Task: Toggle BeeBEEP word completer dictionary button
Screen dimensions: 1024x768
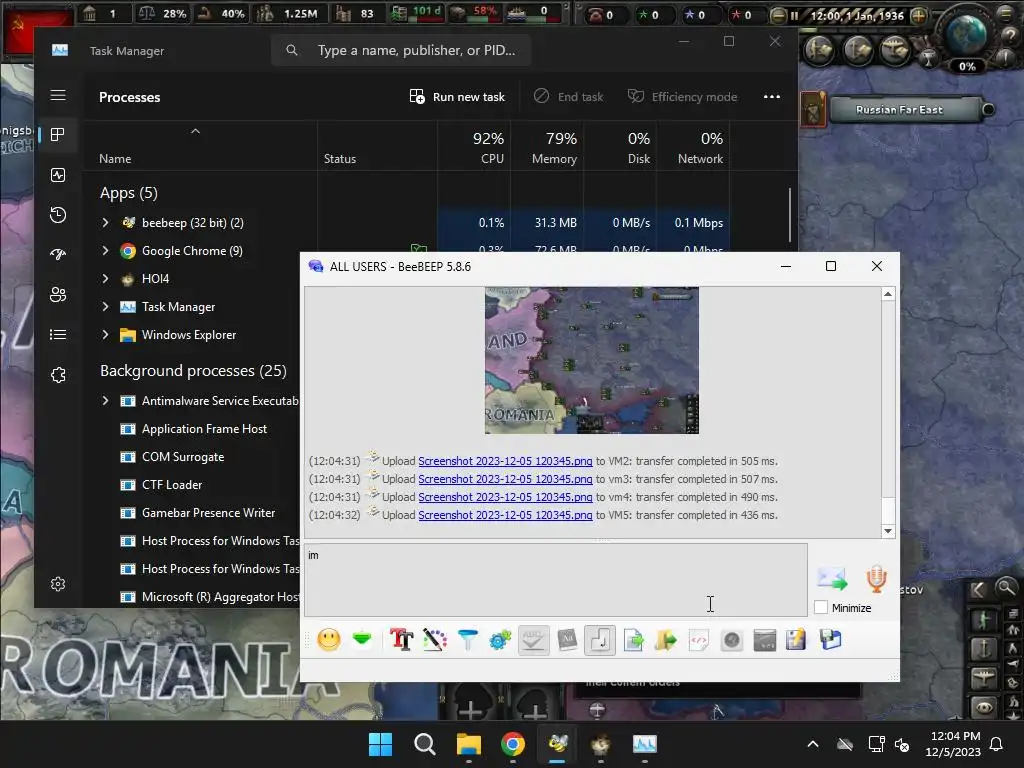Action: 567,639
